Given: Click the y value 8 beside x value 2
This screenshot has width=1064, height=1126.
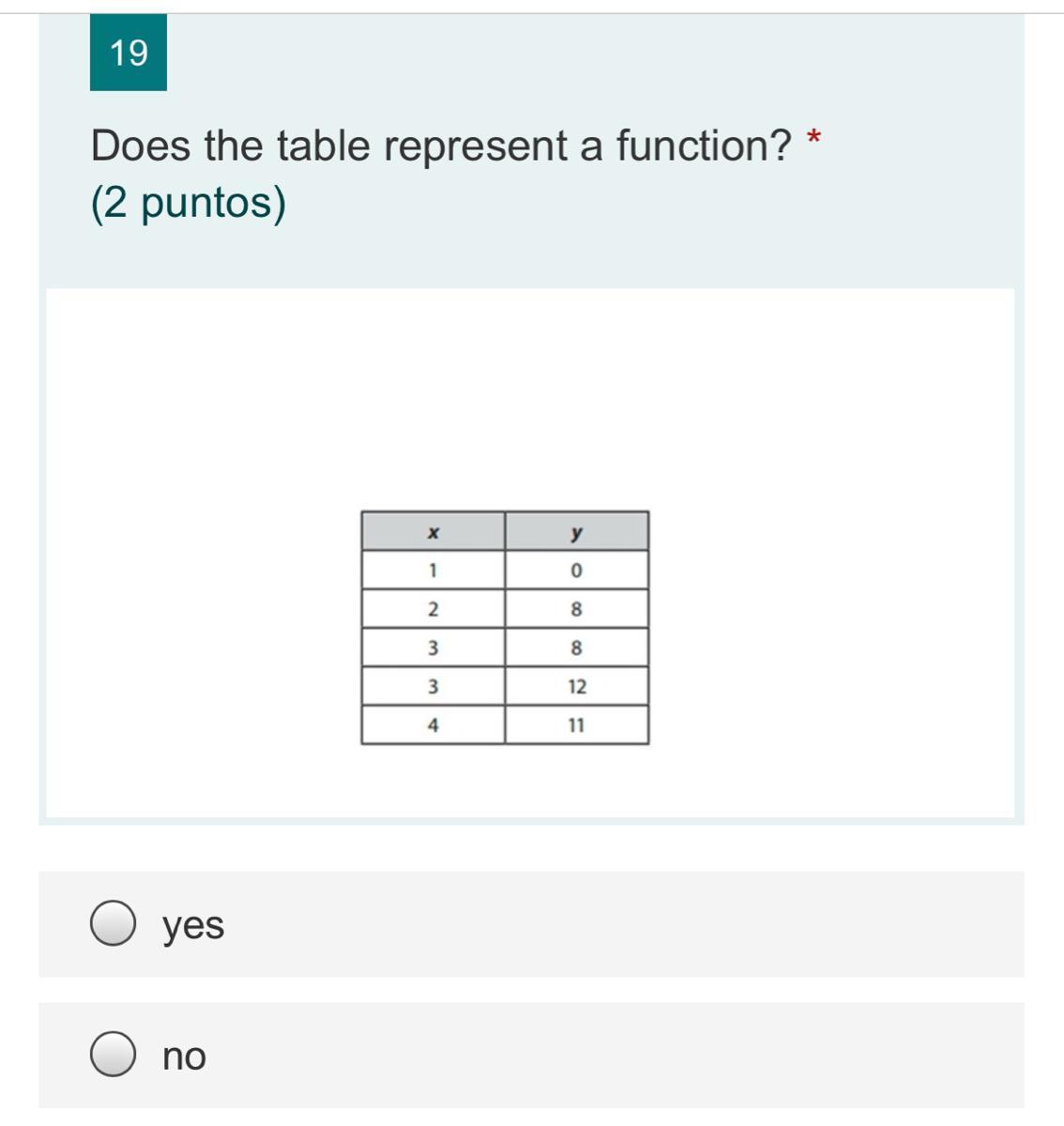Looking at the screenshot, I should (x=576, y=609).
